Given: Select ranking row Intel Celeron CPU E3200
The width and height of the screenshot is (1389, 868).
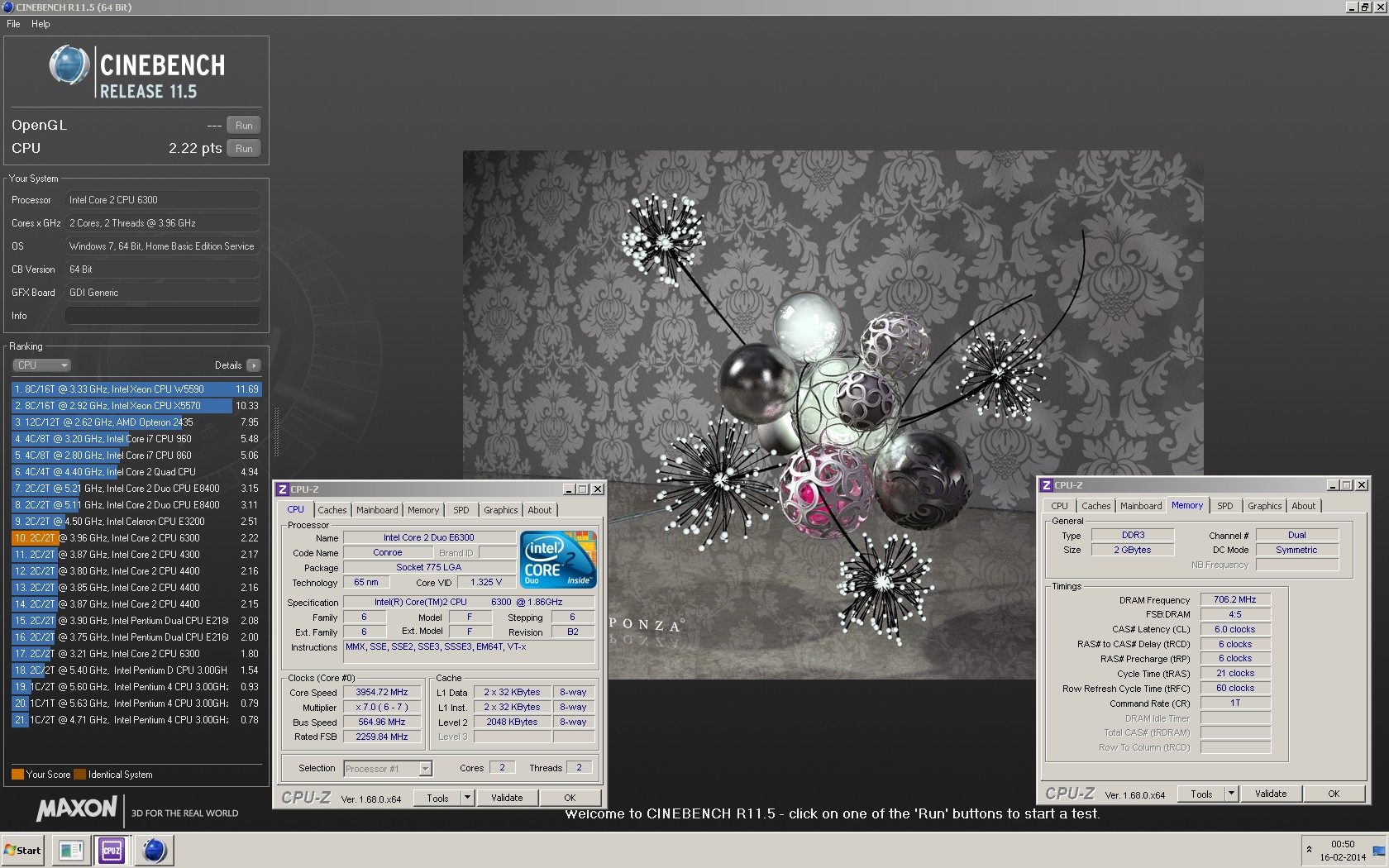Looking at the screenshot, I should click(x=136, y=522).
